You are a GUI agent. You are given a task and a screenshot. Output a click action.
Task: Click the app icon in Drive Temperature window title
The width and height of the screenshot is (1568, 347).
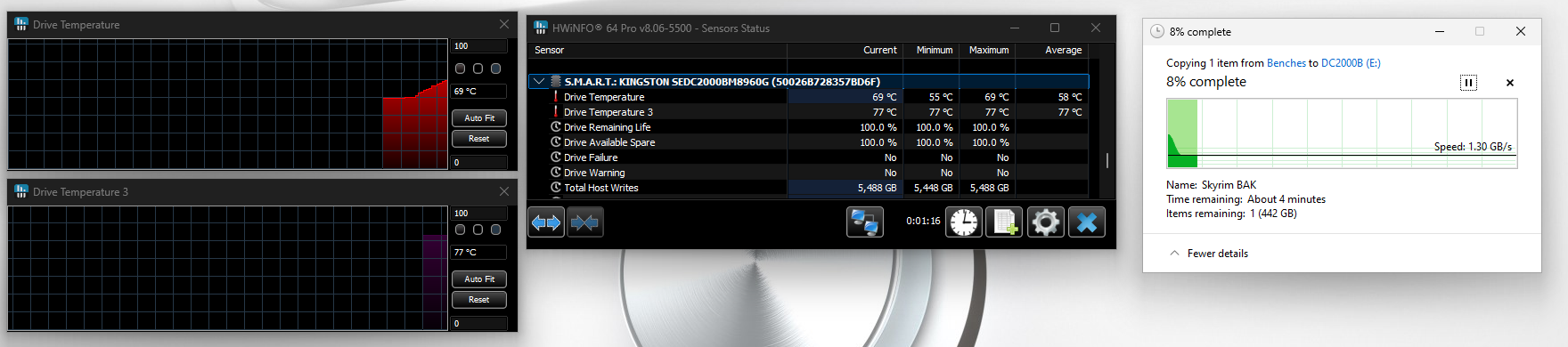pos(21,24)
